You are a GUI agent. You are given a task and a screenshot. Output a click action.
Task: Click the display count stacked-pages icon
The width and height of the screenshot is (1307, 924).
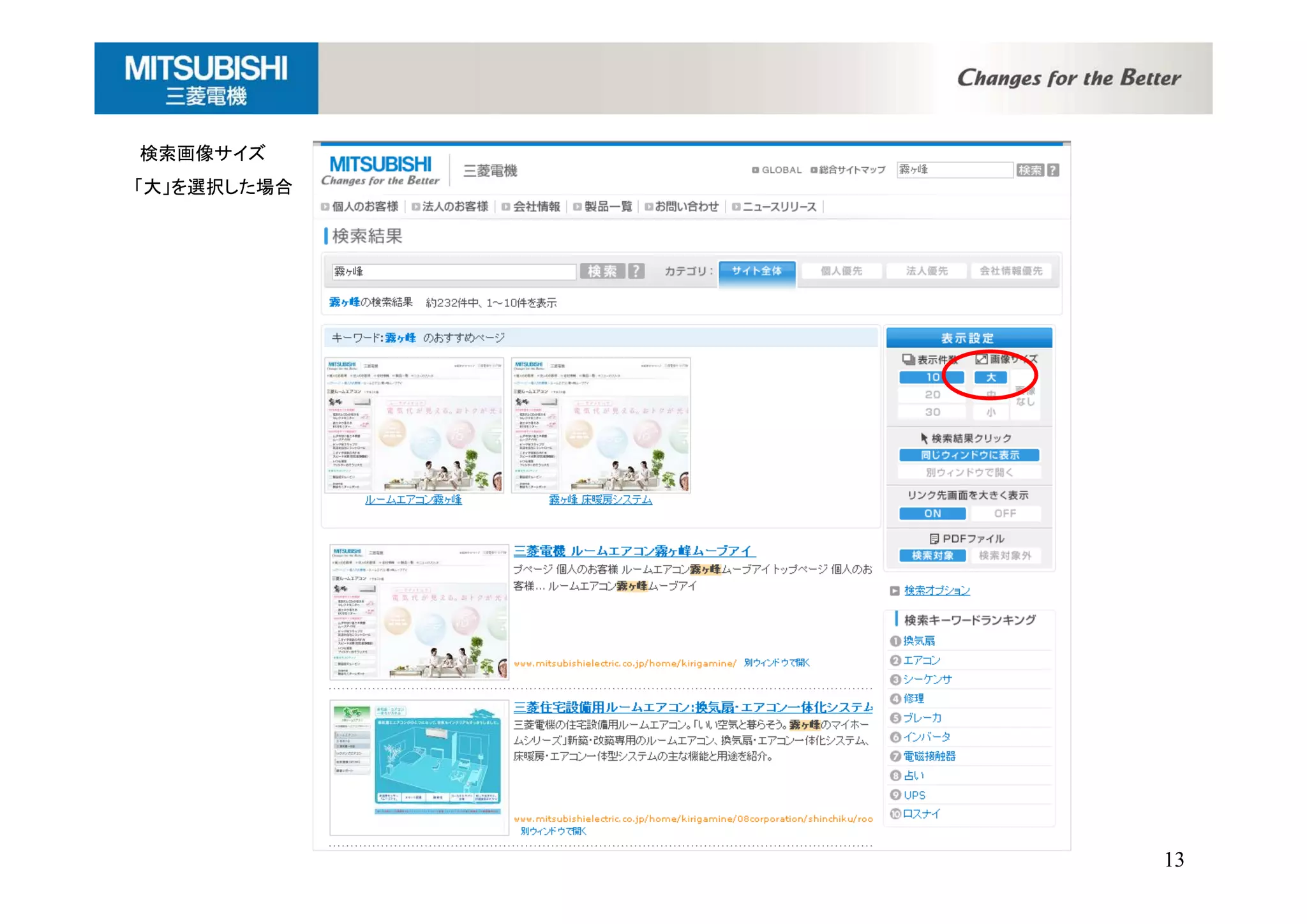[908, 359]
